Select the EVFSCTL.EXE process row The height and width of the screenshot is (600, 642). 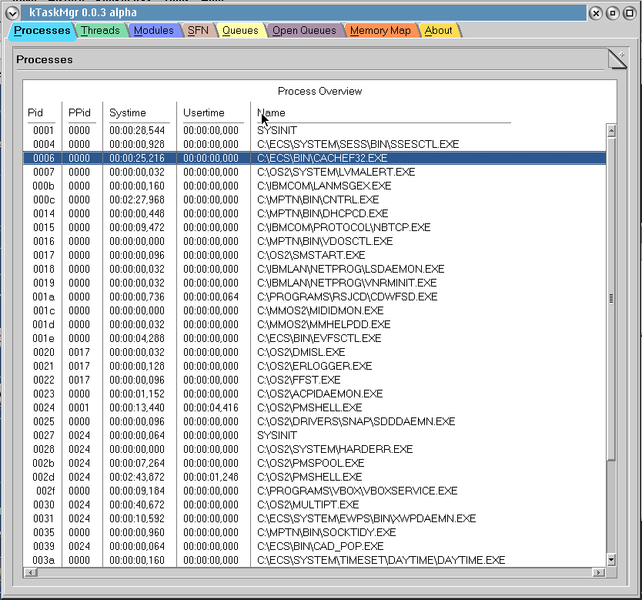[x=314, y=338]
